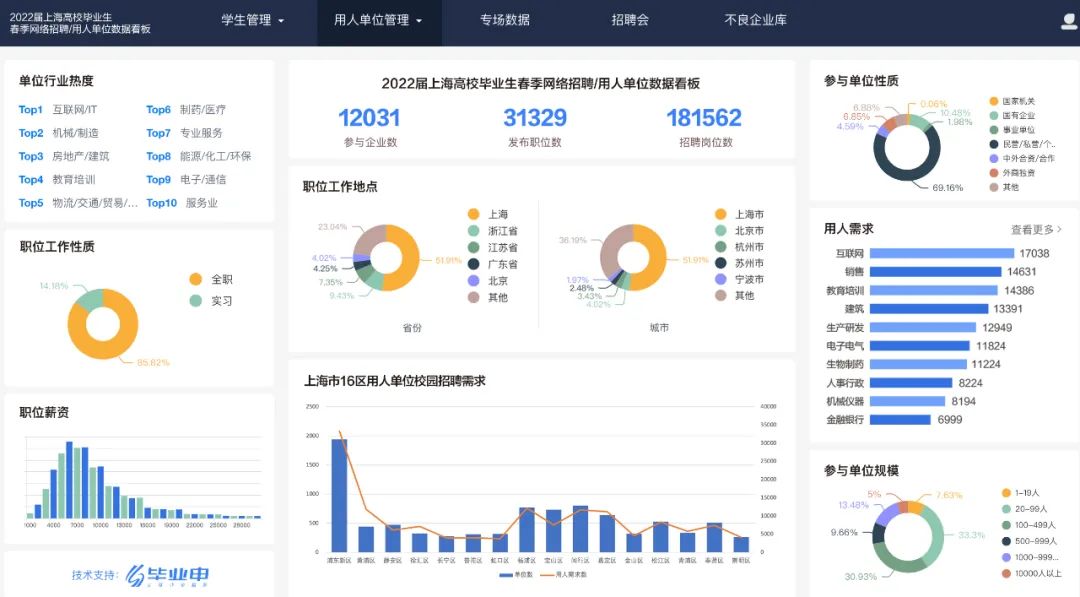Click the 国家机关 legend dot in 参与单位性质

coord(993,101)
